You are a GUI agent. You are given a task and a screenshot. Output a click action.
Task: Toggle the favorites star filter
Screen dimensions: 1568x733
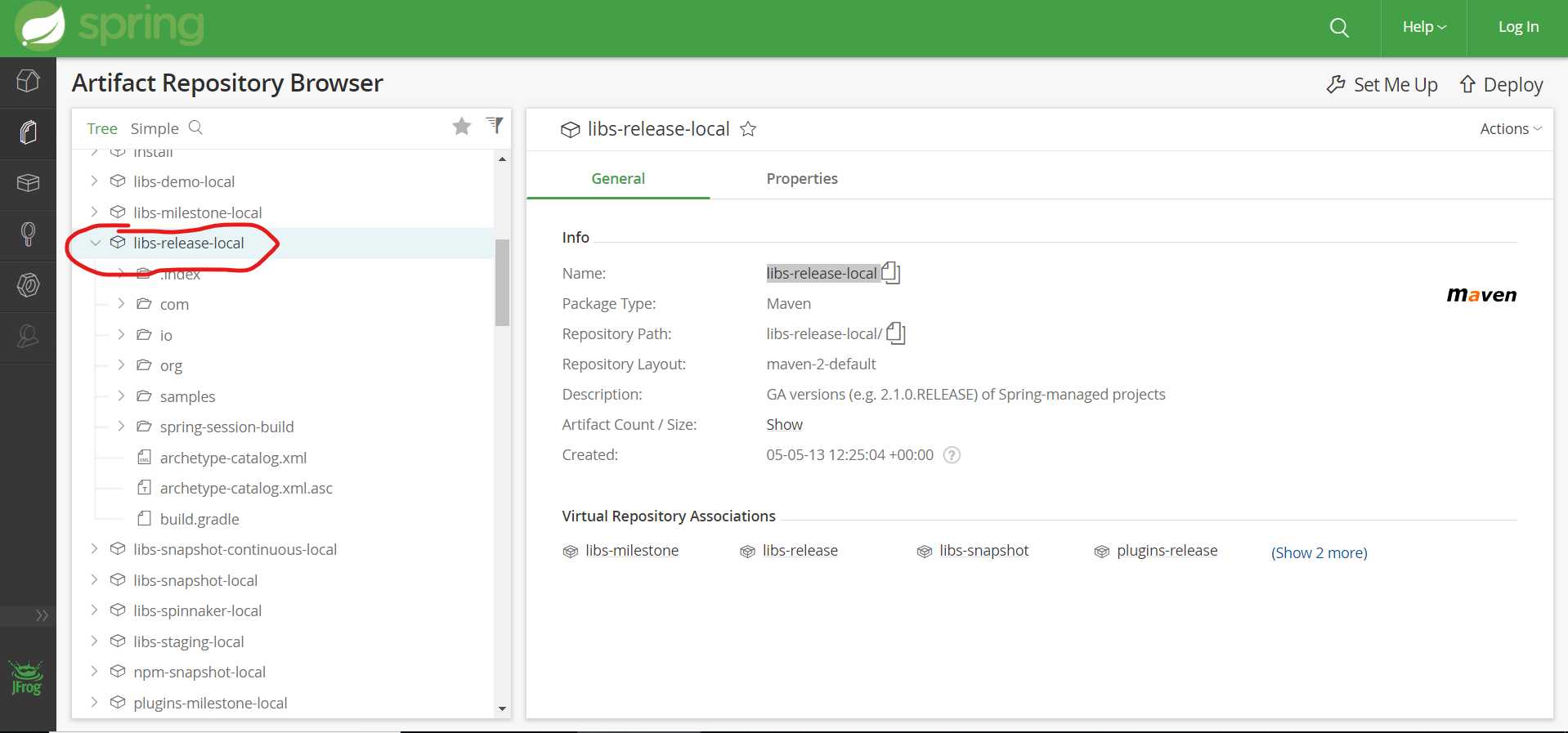pos(462,126)
